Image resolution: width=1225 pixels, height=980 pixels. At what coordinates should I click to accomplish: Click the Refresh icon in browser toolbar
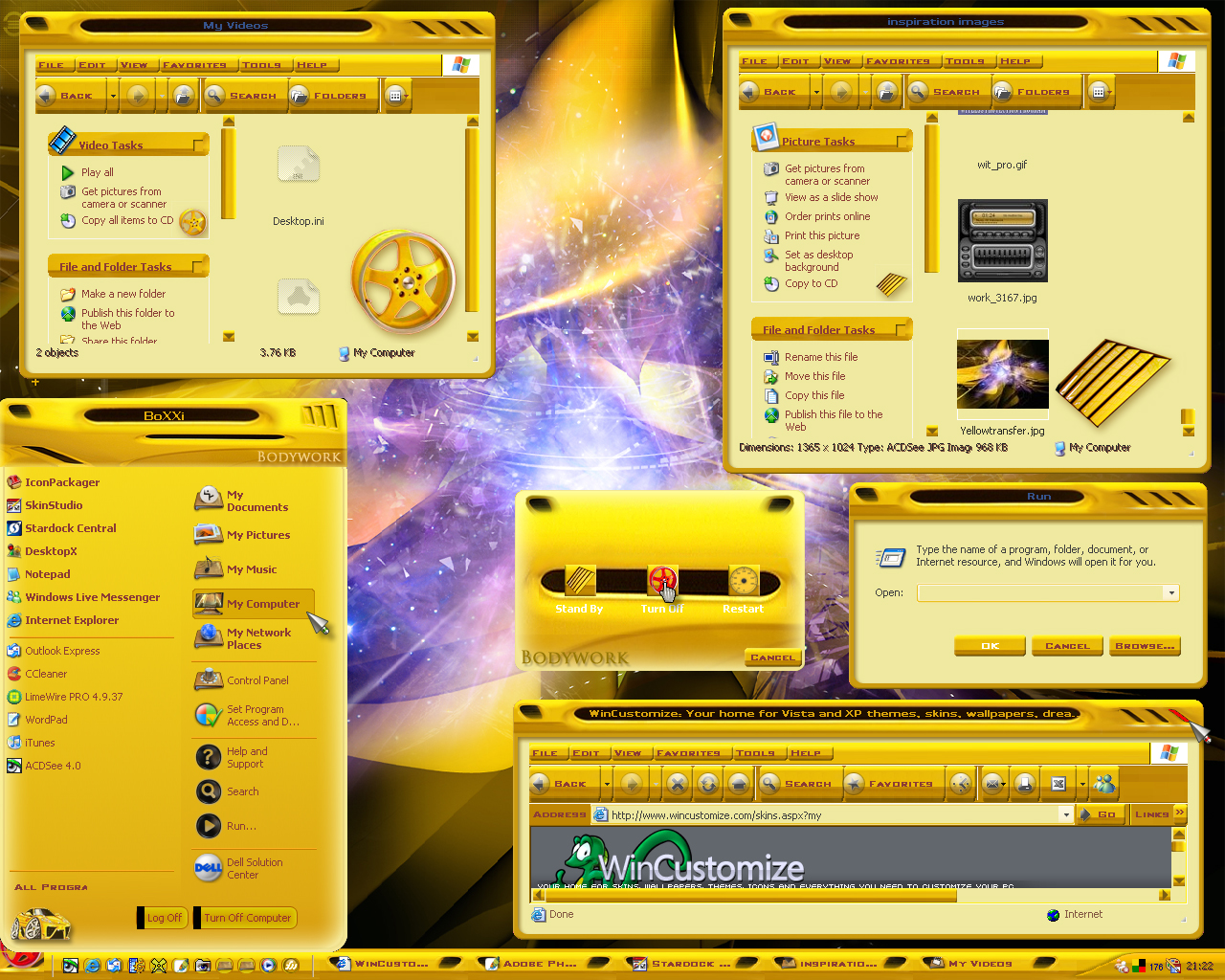tap(708, 784)
